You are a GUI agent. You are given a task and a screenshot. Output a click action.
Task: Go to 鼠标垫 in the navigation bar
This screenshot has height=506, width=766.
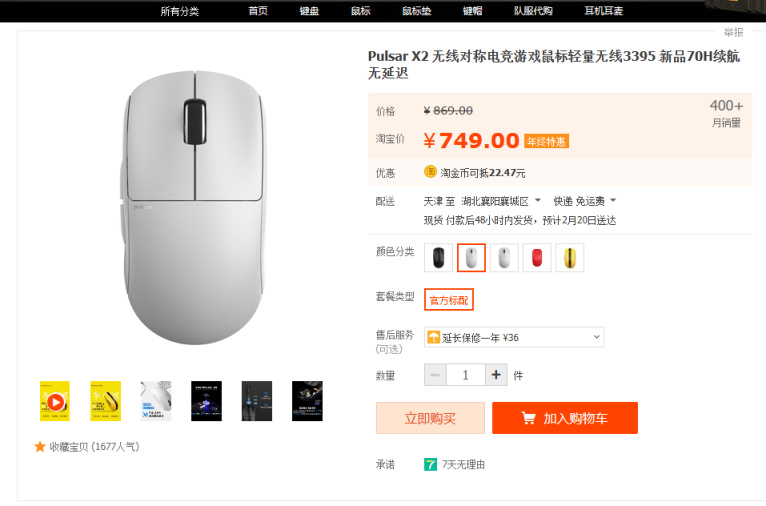click(x=416, y=11)
